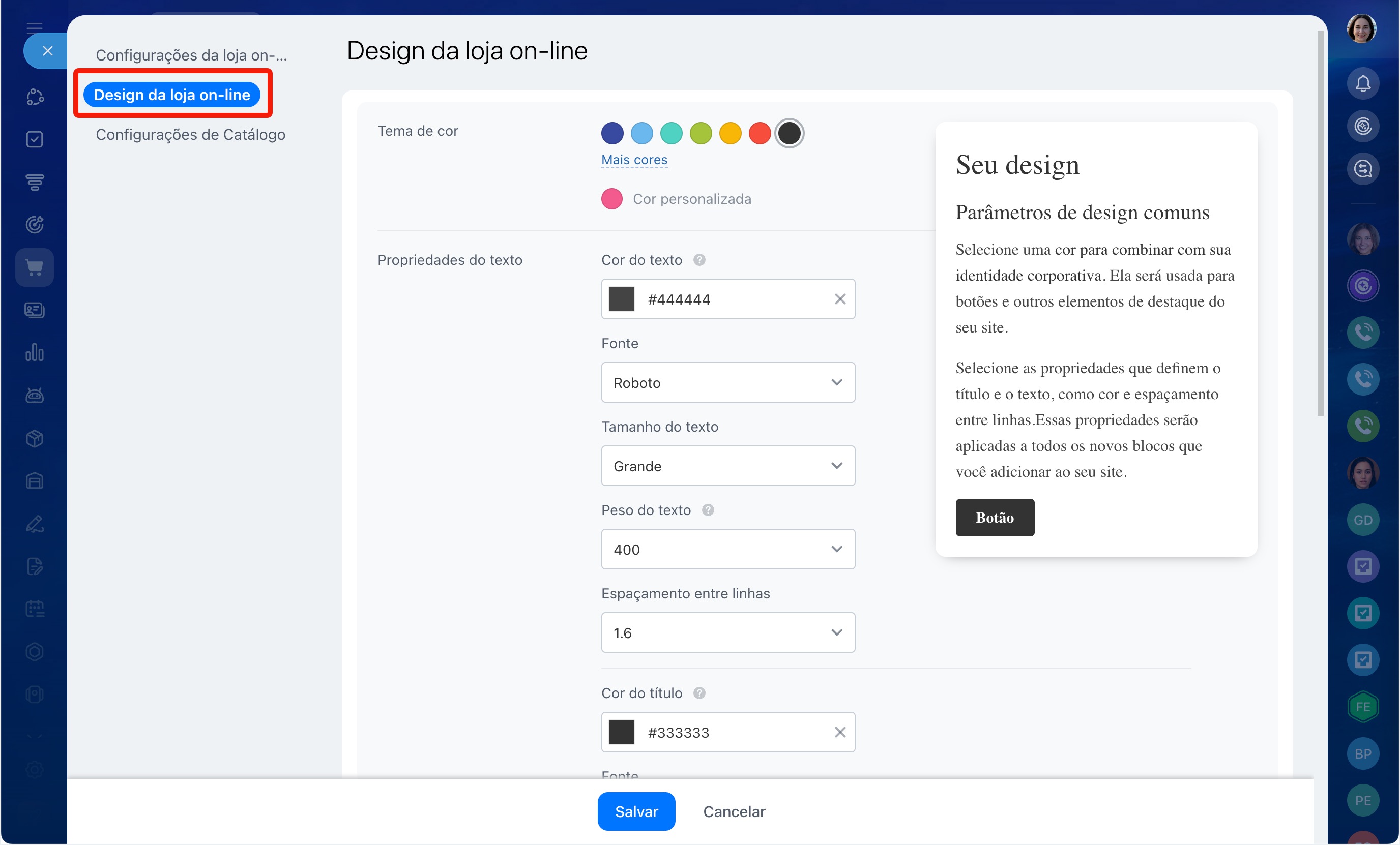Viewport: 1400px width, 845px height.
Task: Pick the green color theme circle
Action: click(700, 133)
